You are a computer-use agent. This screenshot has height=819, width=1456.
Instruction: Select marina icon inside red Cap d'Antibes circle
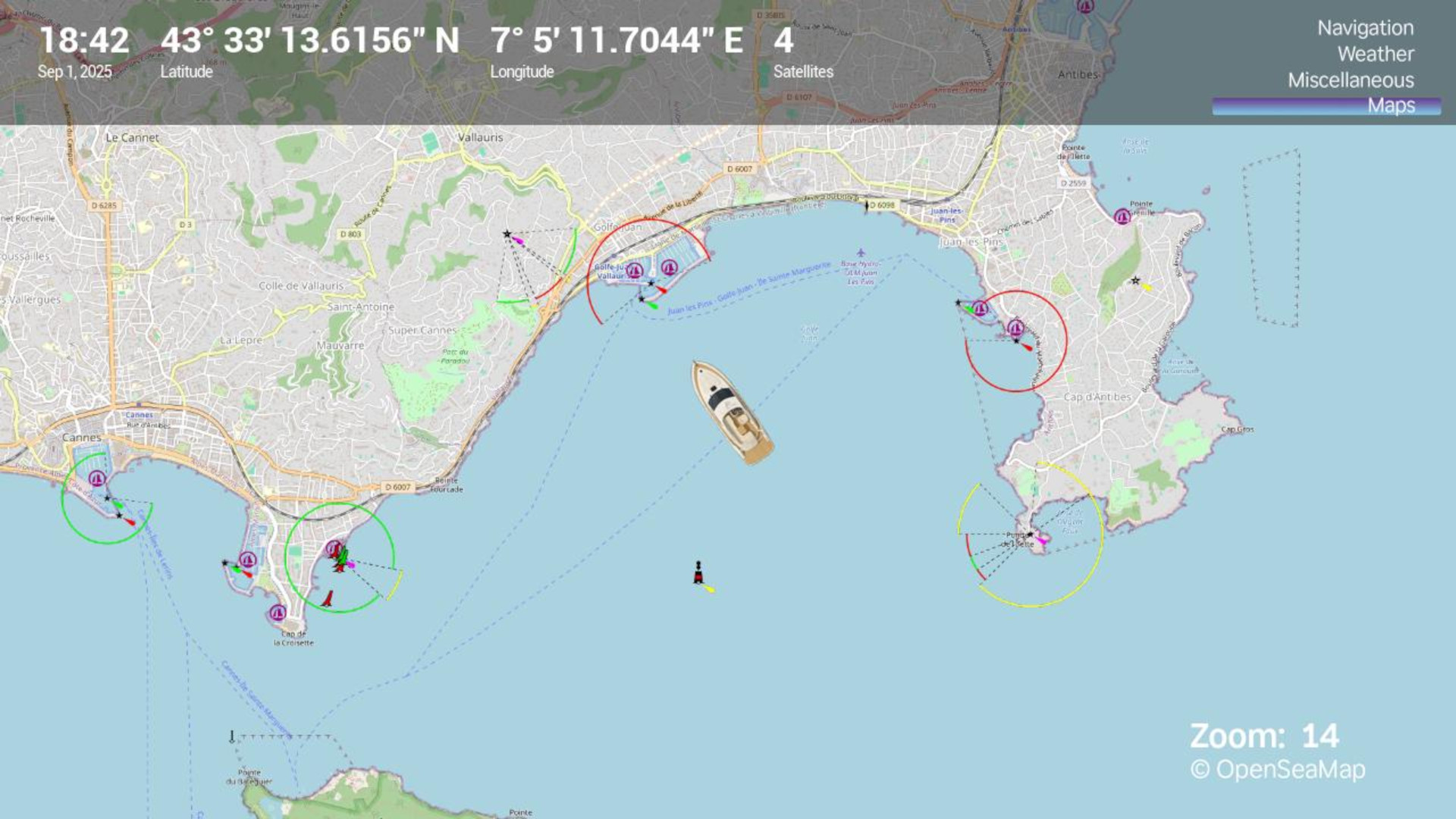[1015, 328]
